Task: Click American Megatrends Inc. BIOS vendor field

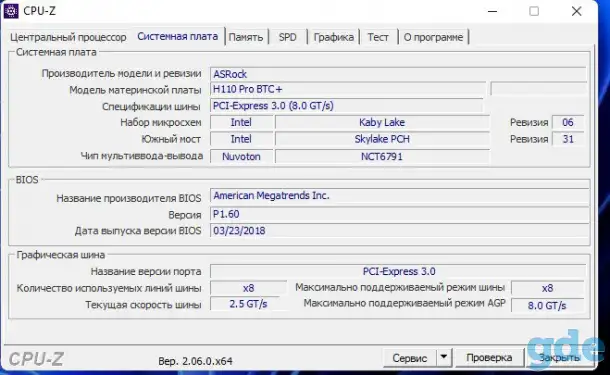Action: click(x=400, y=195)
